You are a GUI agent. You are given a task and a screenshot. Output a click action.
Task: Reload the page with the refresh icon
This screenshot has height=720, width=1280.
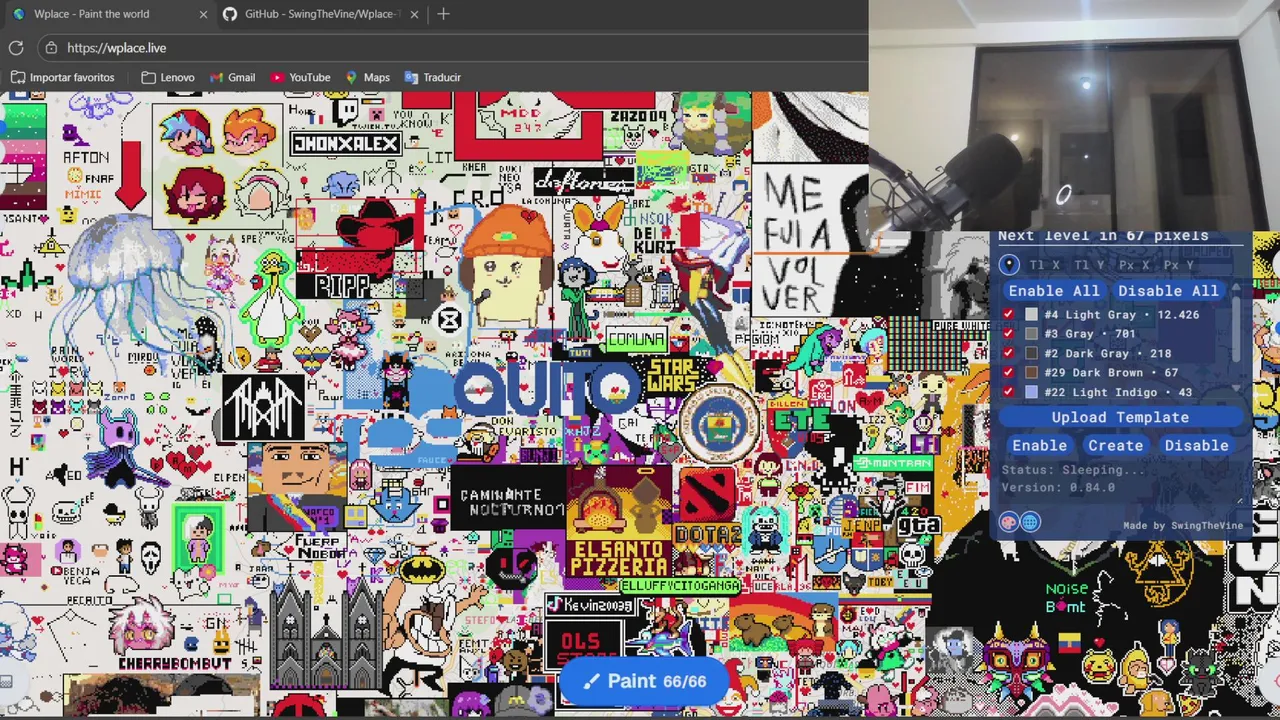16,48
